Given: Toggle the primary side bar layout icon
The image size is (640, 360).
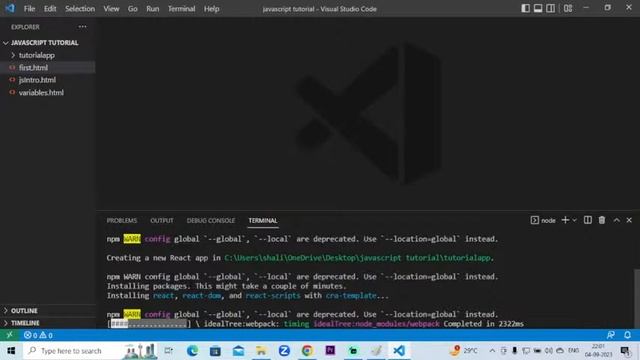Looking at the screenshot, I should click(x=525, y=8).
